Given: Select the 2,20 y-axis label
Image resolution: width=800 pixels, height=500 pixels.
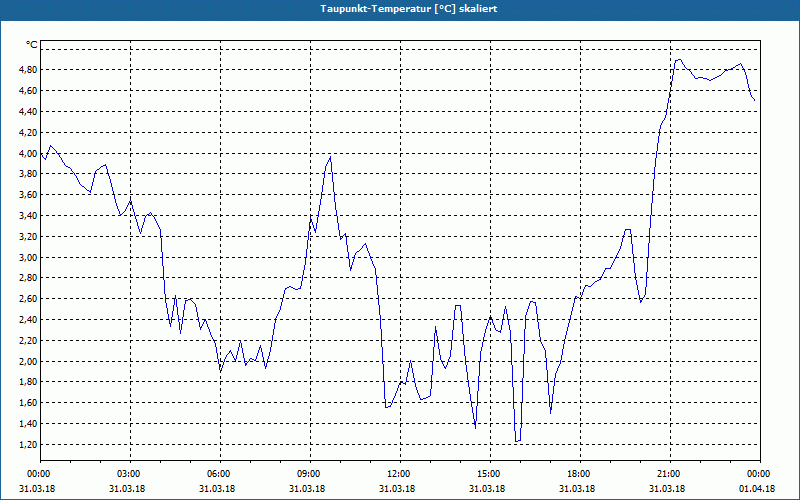Looking at the screenshot, I should click(x=27, y=340).
